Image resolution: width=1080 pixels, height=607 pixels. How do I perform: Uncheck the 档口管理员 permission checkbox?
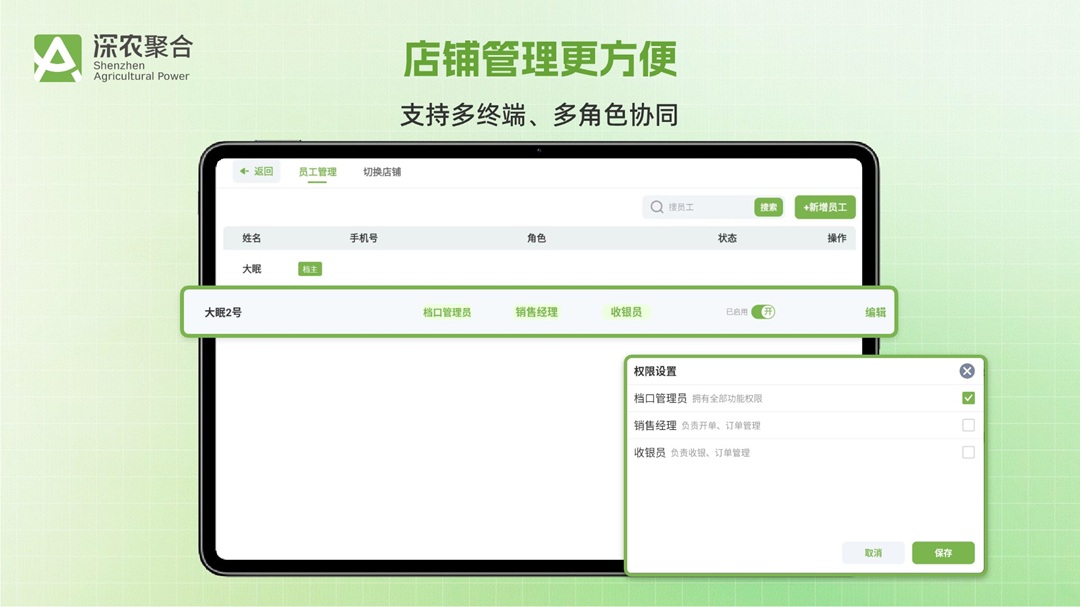click(968, 398)
